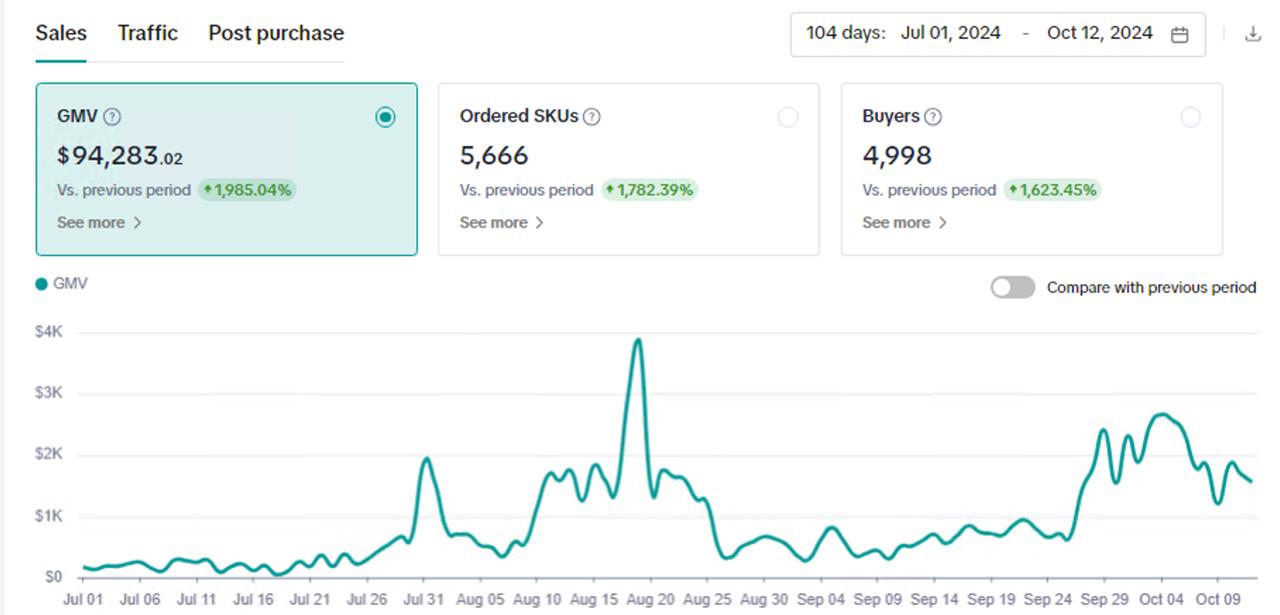This screenshot has width=1280, height=615.
Task: Select the Ordered SKUs radio button
Action: [788, 117]
